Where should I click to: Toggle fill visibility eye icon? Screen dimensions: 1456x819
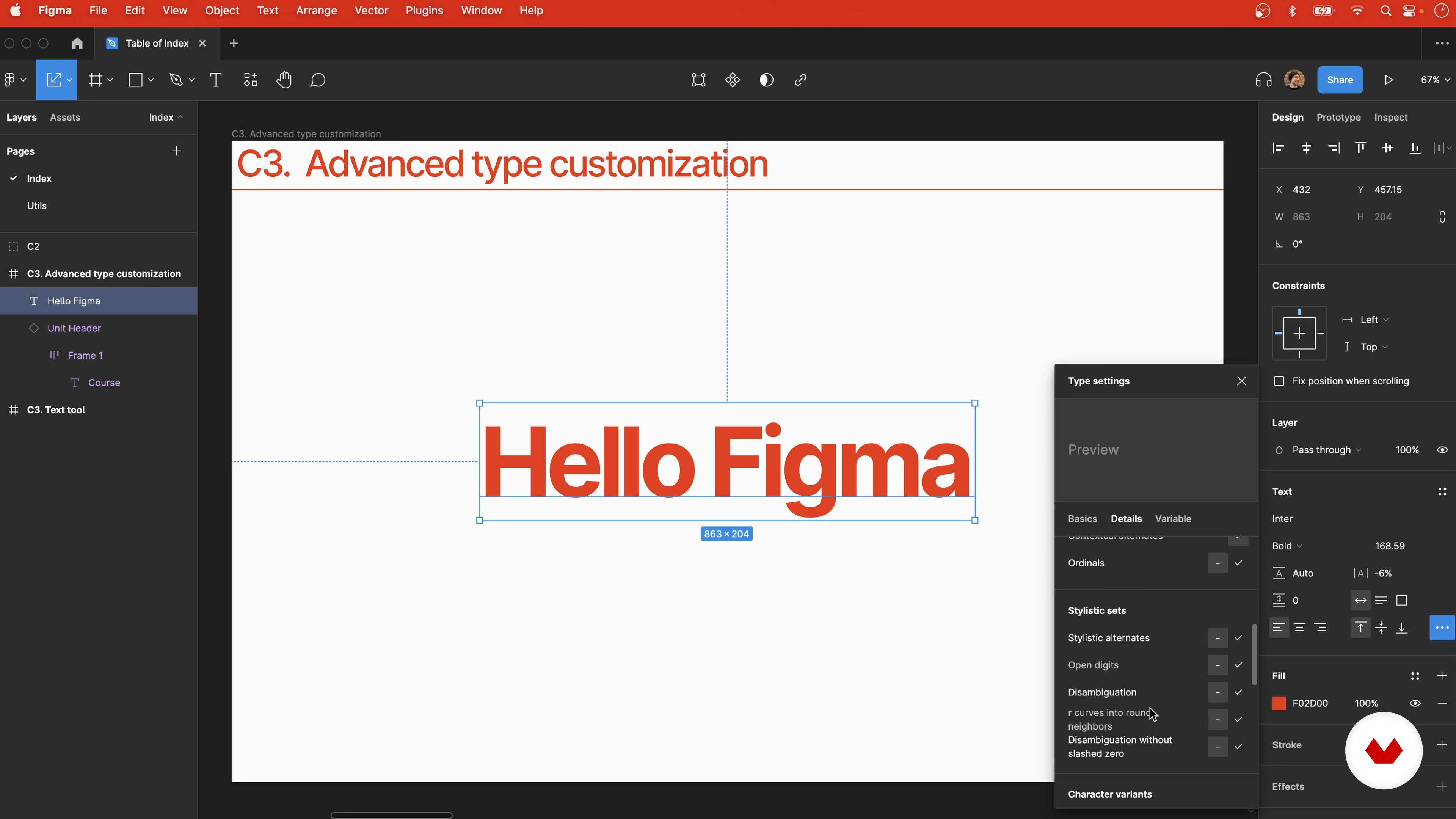[x=1415, y=704]
